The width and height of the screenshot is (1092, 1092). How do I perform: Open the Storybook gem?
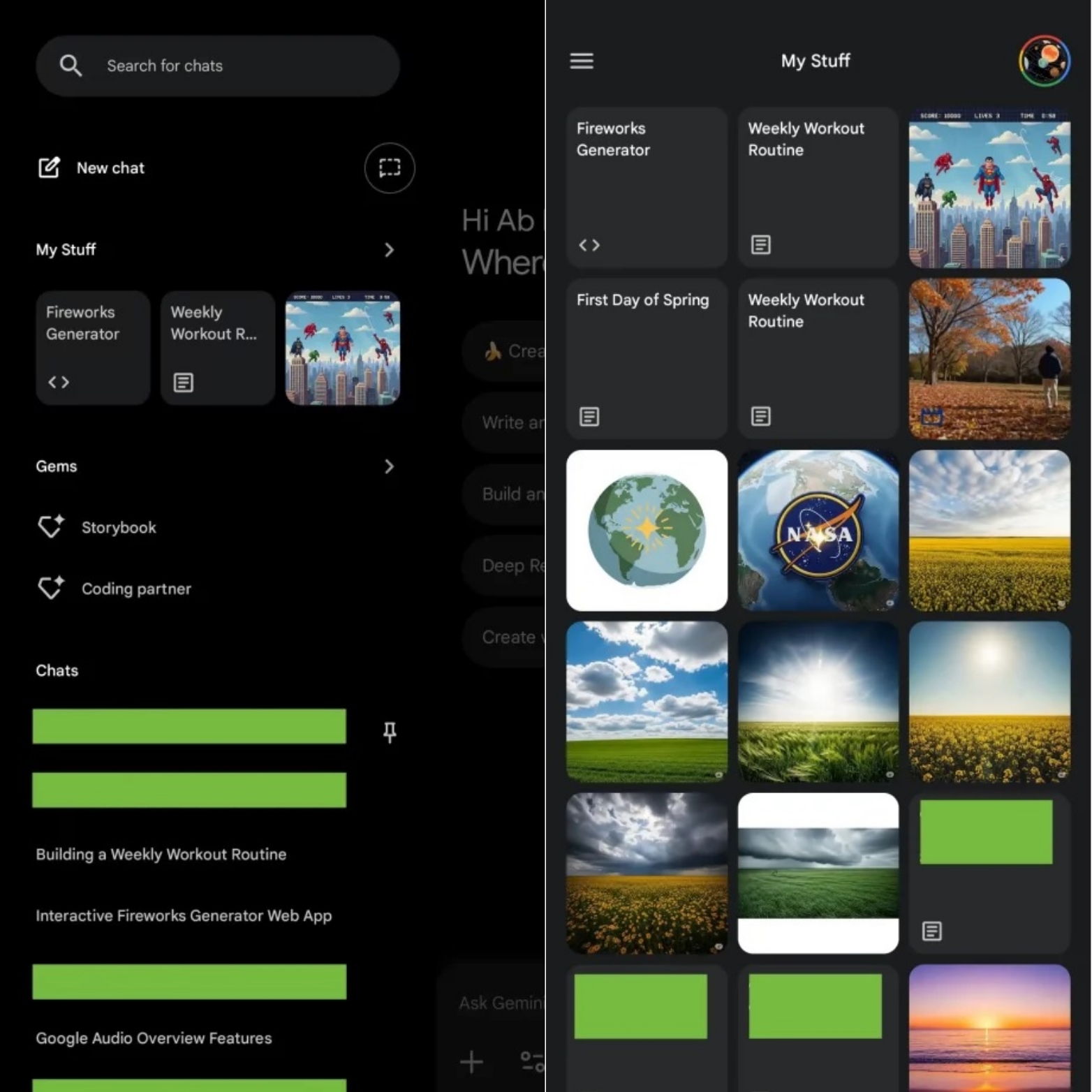[119, 527]
